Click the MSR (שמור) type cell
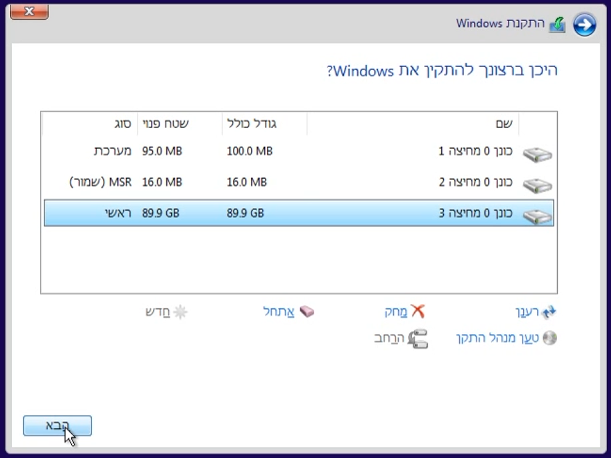Image resolution: width=611 pixels, height=458 pixels. (x=100, y=182)
